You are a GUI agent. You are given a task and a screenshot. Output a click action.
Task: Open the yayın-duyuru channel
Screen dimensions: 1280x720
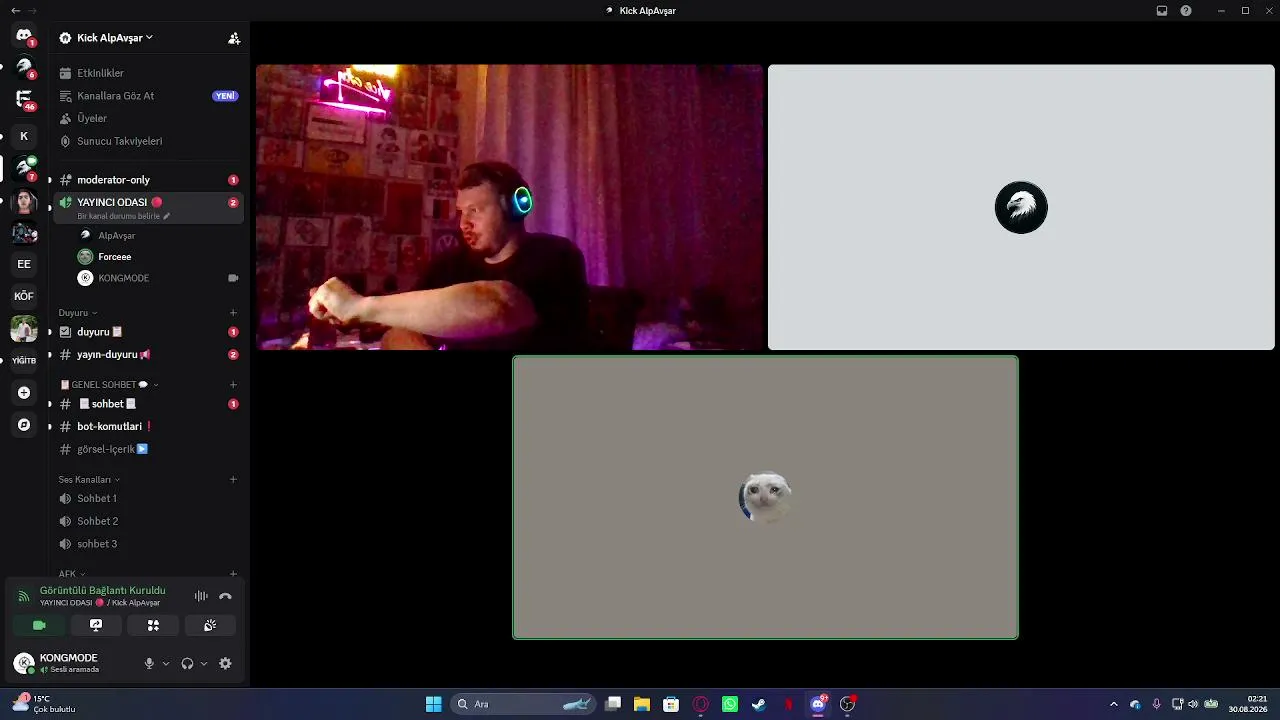click(x=148, y=355)
